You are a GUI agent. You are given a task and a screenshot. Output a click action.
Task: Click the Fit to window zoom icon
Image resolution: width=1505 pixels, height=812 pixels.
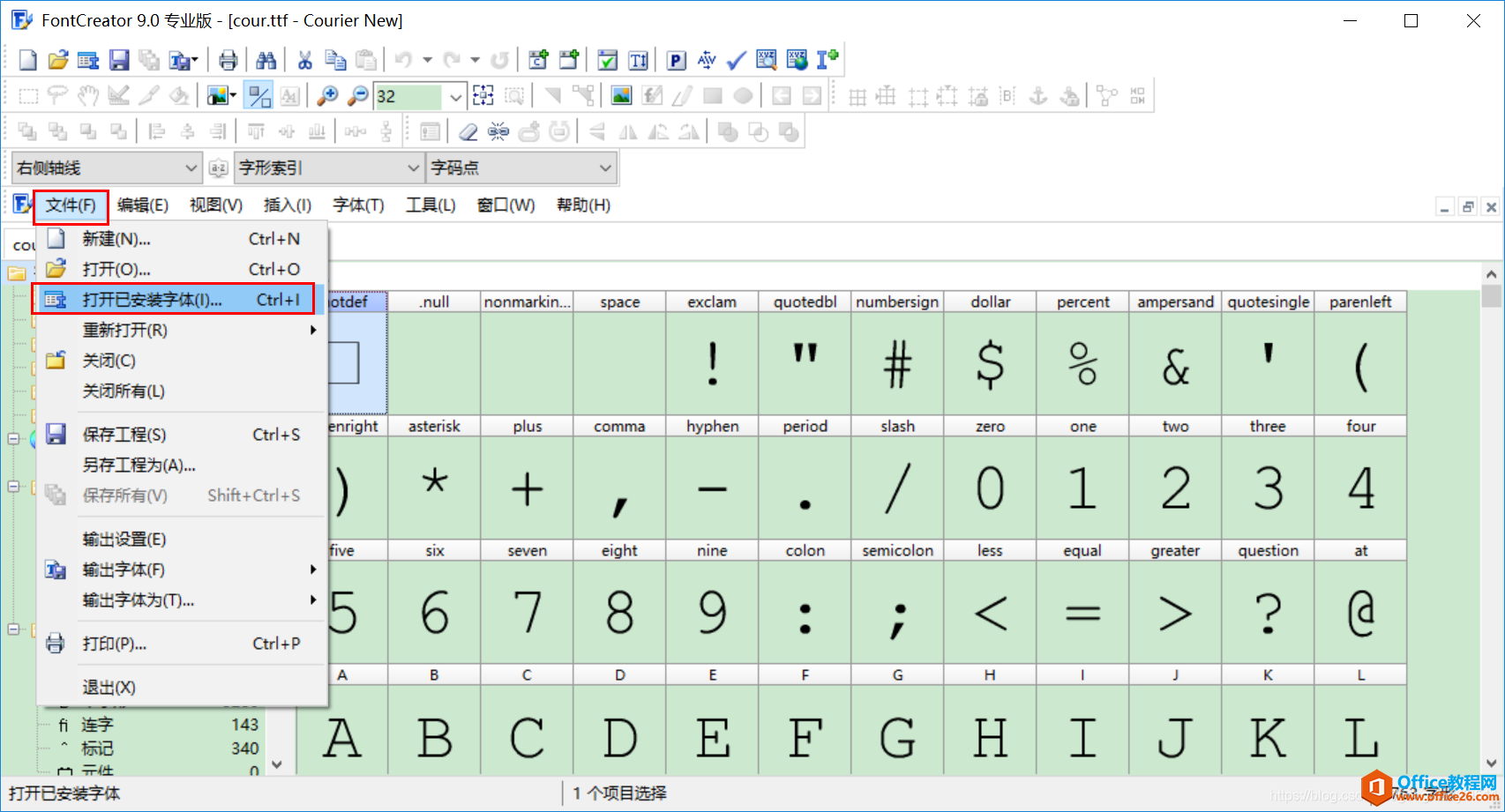tap(483, 96)
